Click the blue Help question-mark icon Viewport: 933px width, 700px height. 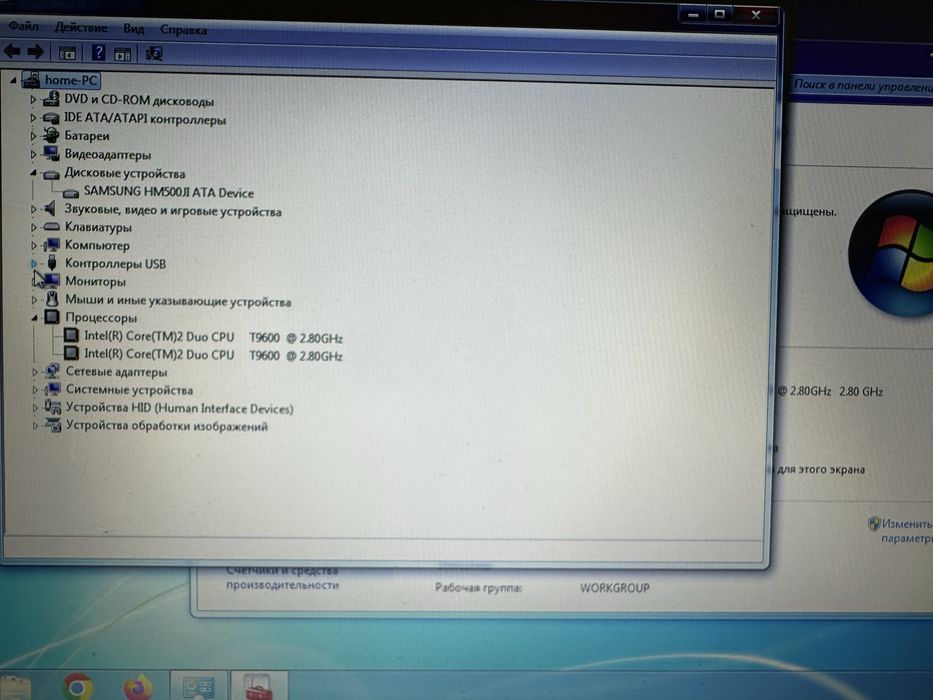(98, 53)
